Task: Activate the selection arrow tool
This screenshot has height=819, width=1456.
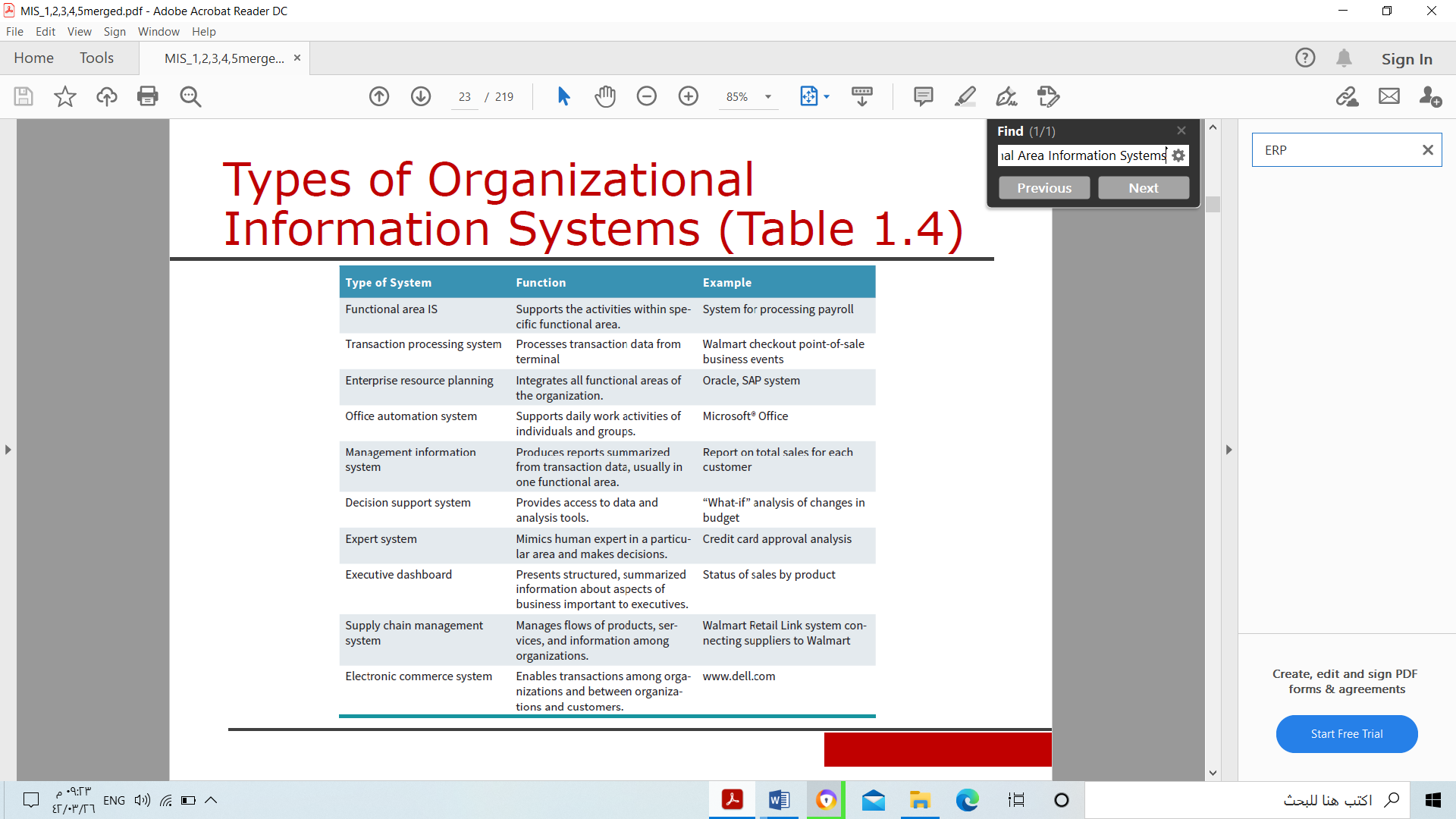Action: click(x=563, y=96)
